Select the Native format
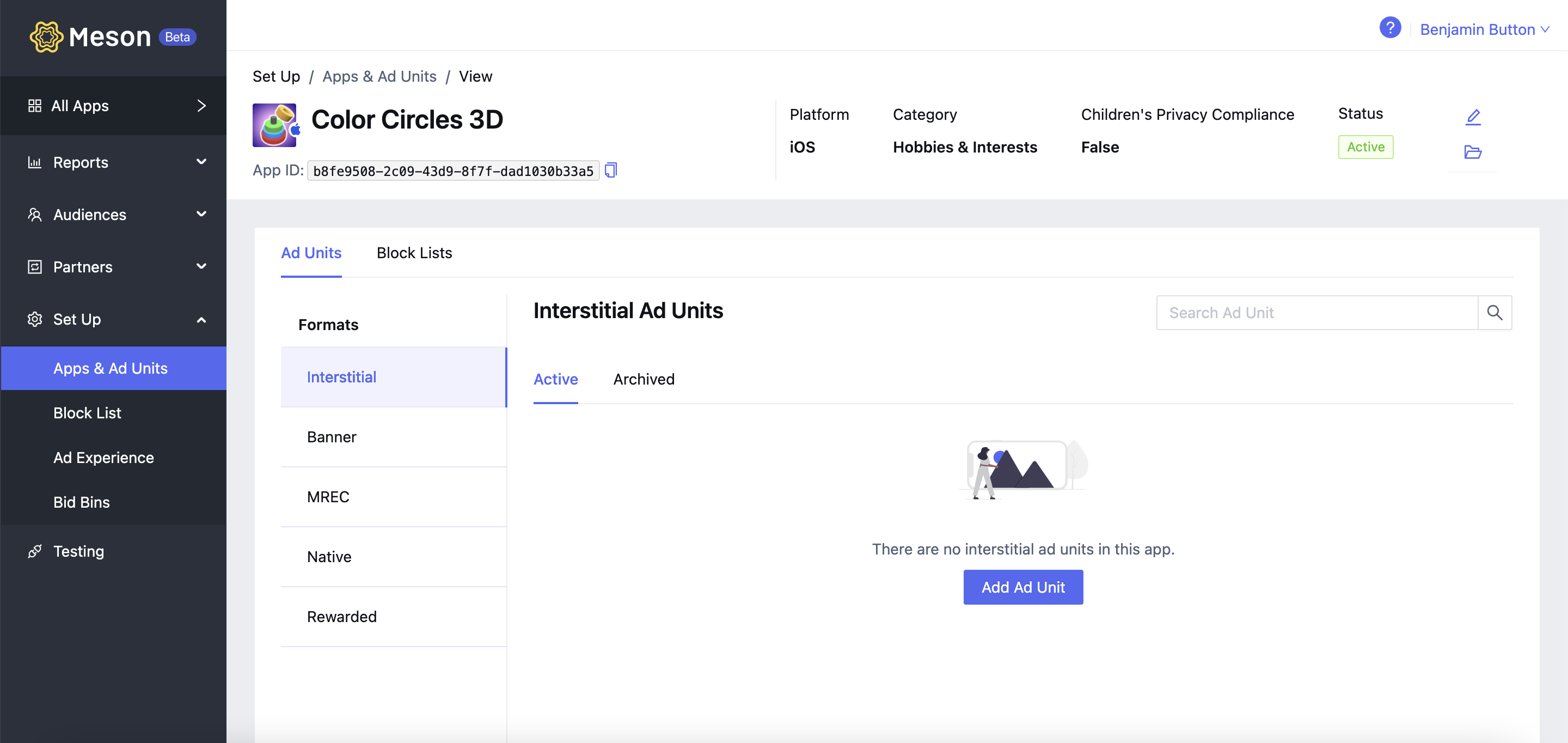This screenshot has width=1568, height=743. click(393, 557)
